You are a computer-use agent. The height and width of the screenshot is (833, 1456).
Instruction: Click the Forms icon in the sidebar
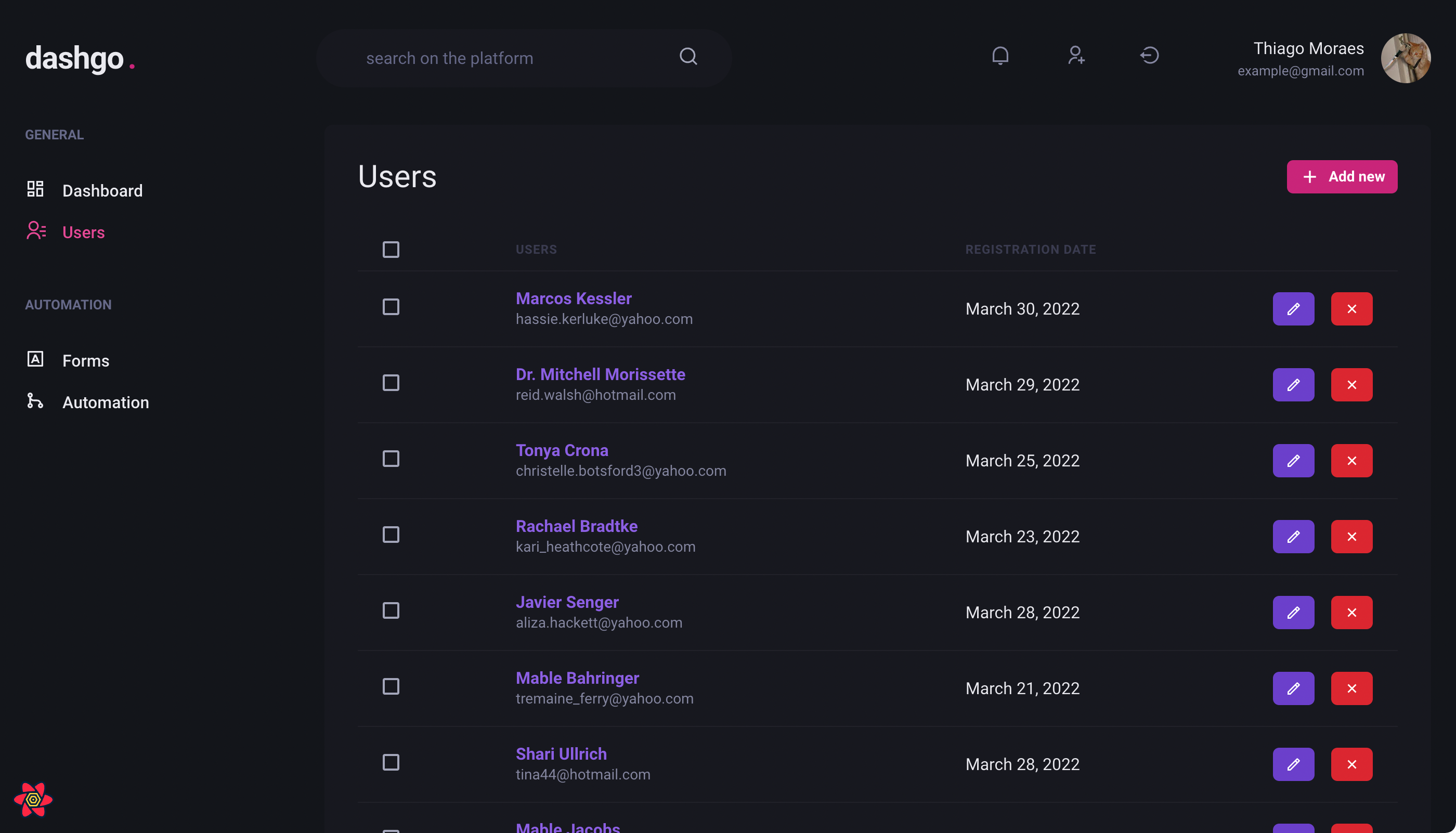point(35,359)
